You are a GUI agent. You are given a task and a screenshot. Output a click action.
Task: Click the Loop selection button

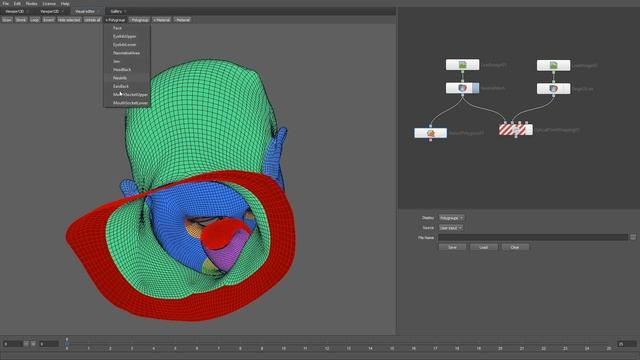coord(35,20)
